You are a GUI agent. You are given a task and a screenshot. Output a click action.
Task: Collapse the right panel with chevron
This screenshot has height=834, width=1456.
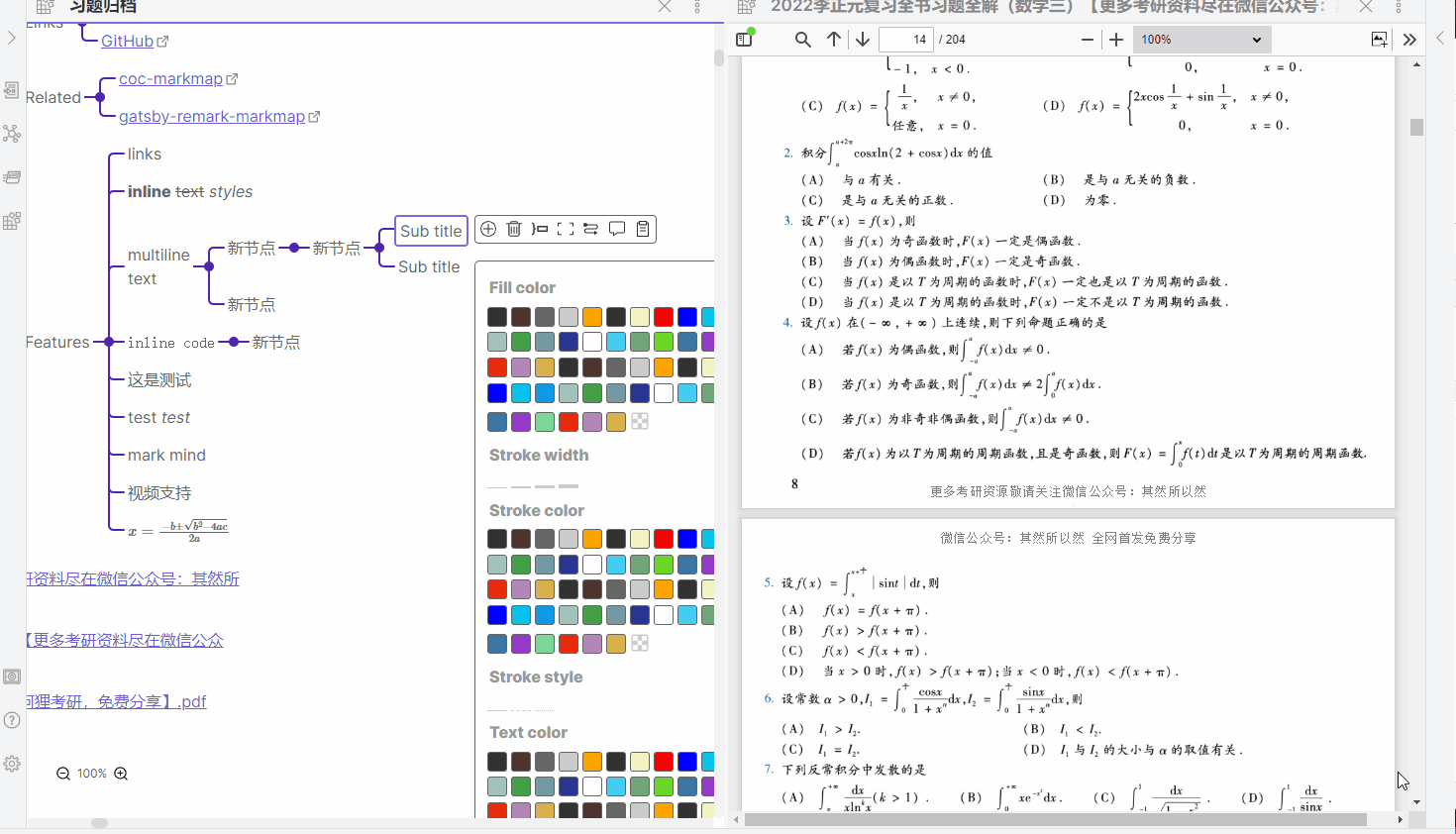coord(1441,38)
